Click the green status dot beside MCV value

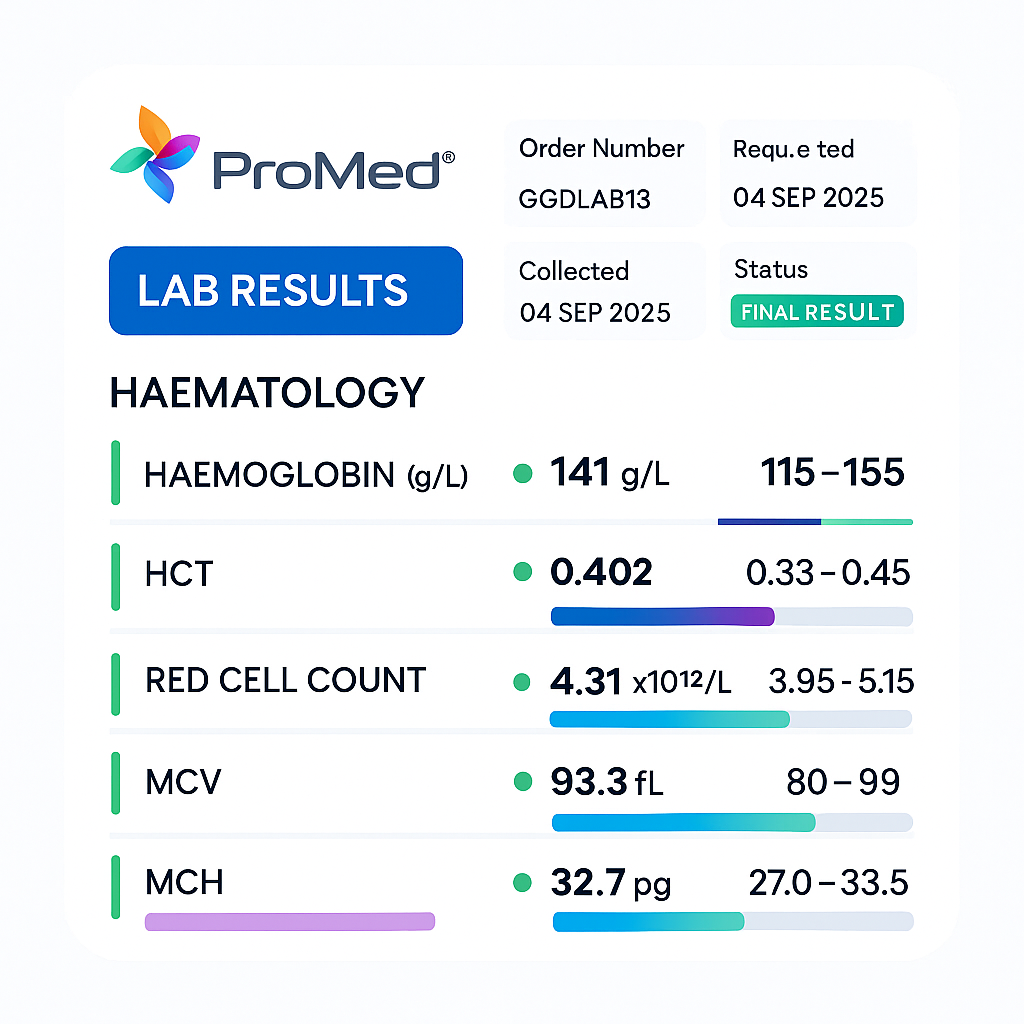pos(521,782)
